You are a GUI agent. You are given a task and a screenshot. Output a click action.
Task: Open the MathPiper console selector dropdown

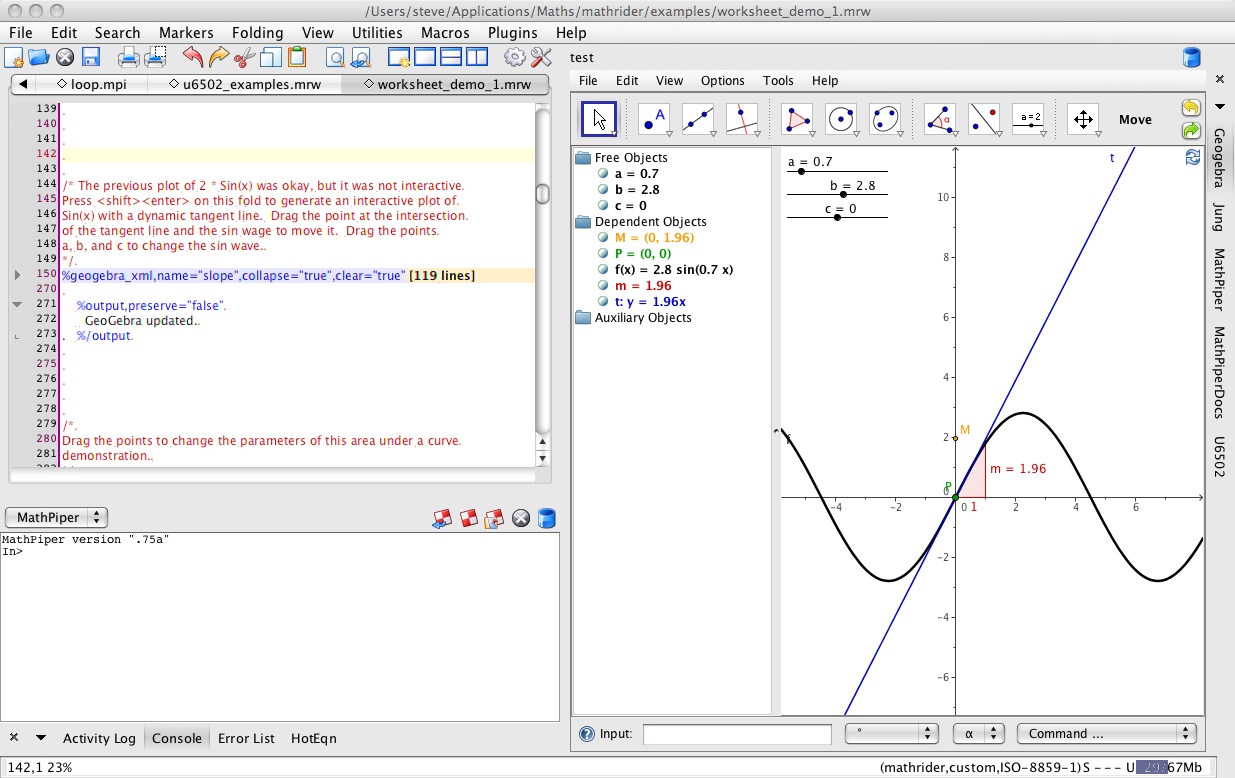tap(56, 517)
